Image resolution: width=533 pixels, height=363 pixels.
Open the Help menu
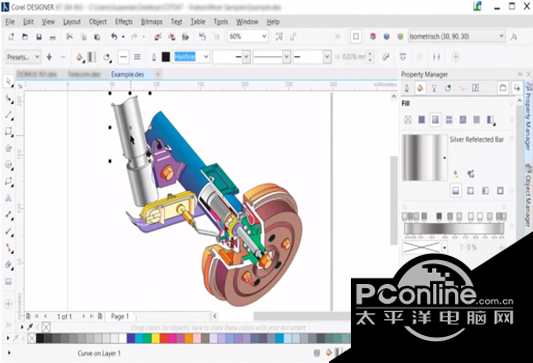pos(273,22)
